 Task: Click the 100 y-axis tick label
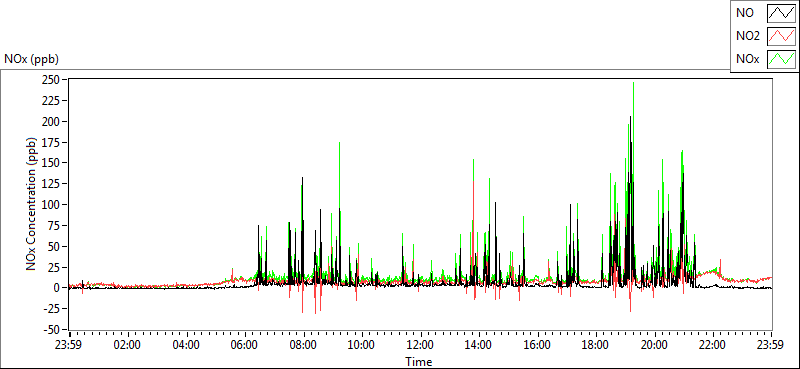point(53,205)
